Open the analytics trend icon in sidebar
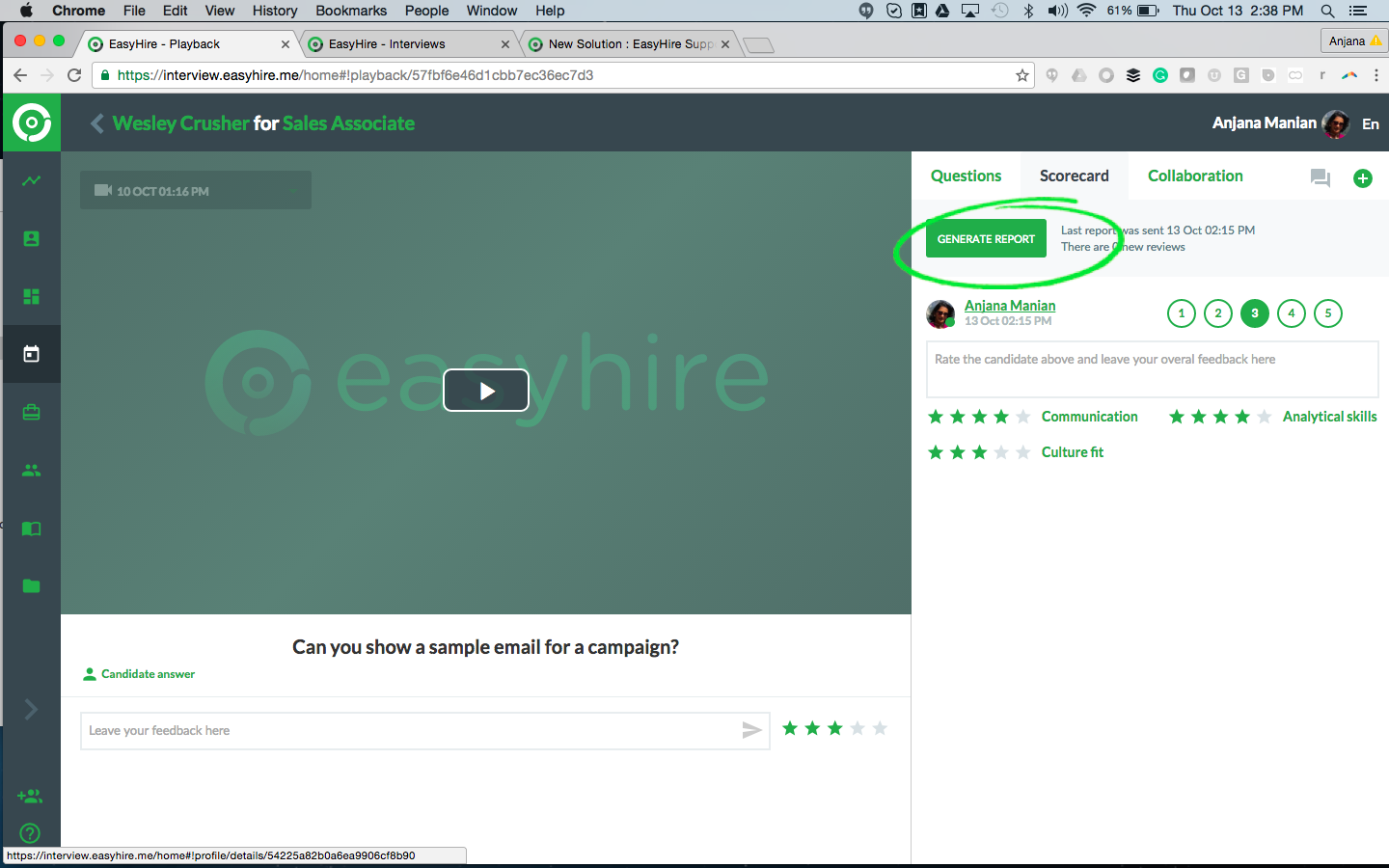The height and width of the screenshot is (868, 1389). coord(32,180)
